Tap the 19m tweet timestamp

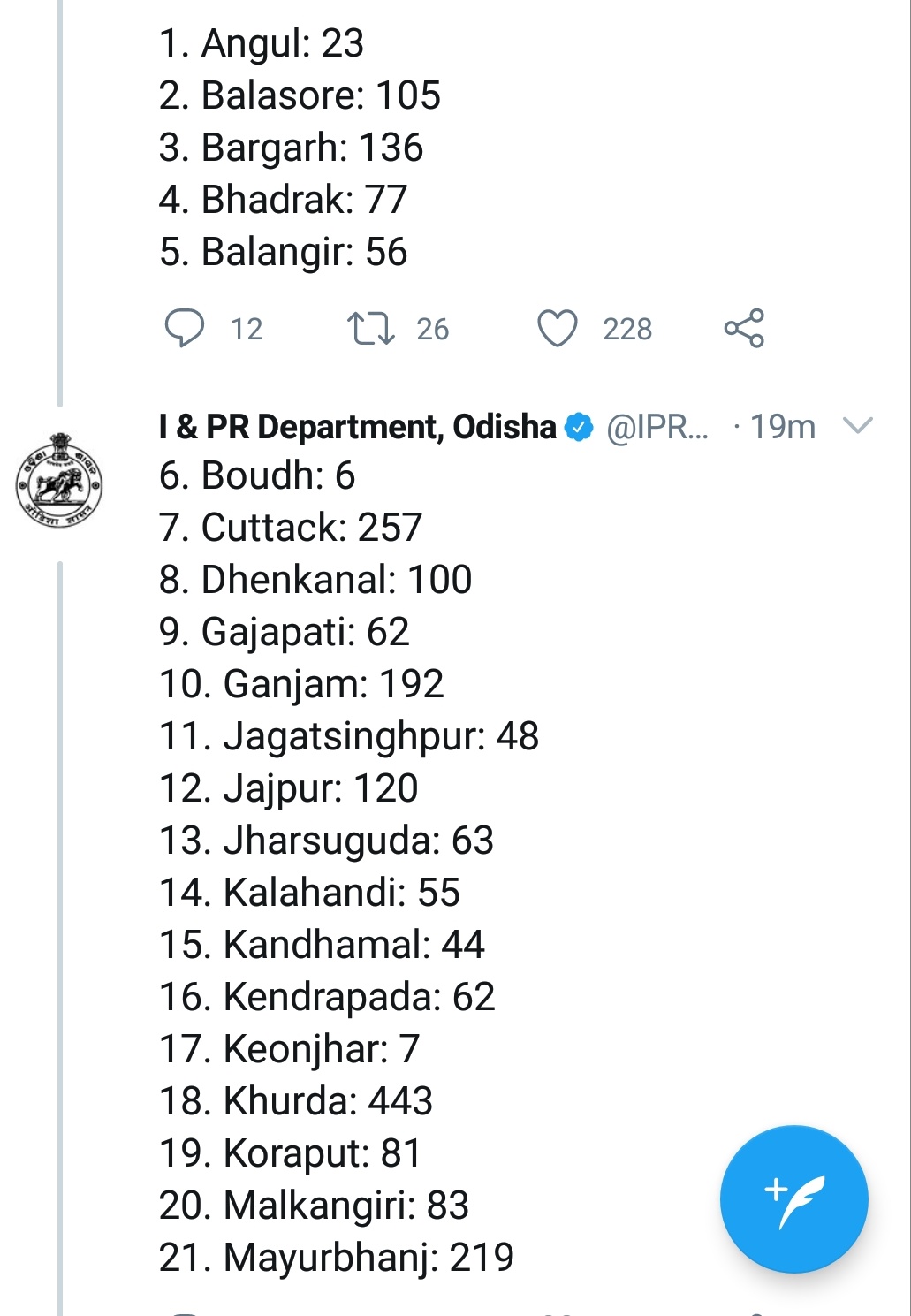(782, 427)
